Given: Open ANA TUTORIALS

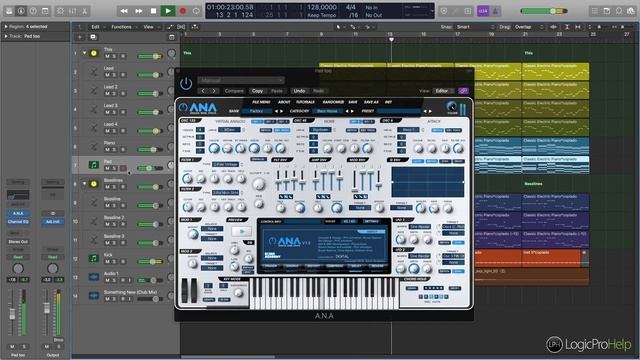Looking at the screenshot, I should pyautogui.click(x=305, y=102).
